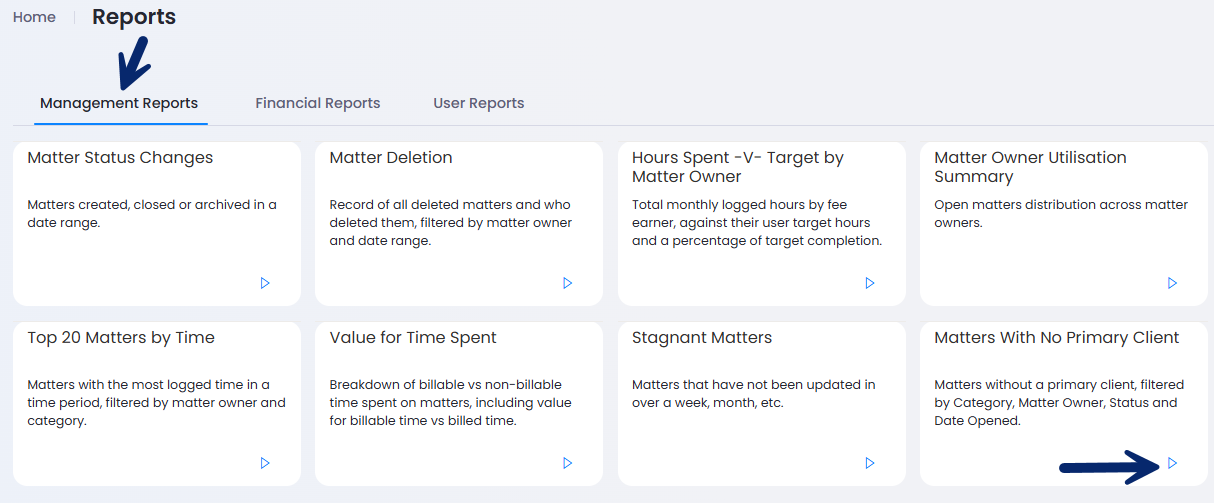Click the Value for Time Spent description

pos(450,403)
